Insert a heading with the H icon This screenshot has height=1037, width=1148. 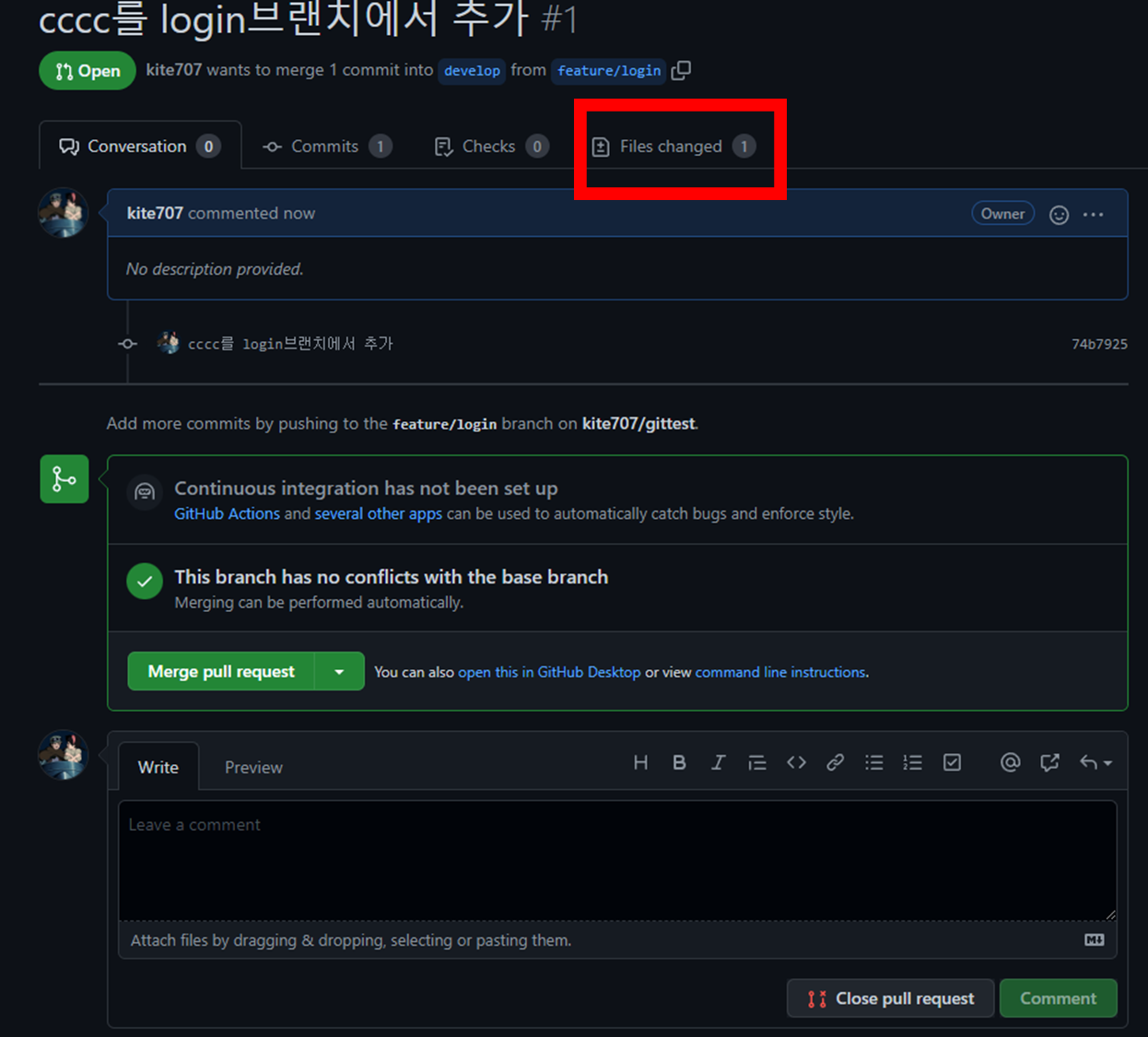pyautogui.click(x=640, y=762)
